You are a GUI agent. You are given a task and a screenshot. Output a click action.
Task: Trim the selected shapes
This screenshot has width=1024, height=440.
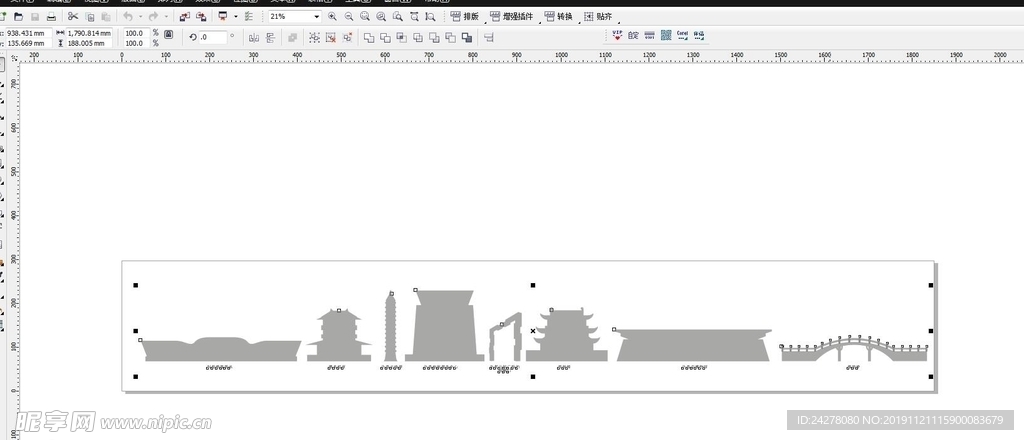click(x=385, y=37)
